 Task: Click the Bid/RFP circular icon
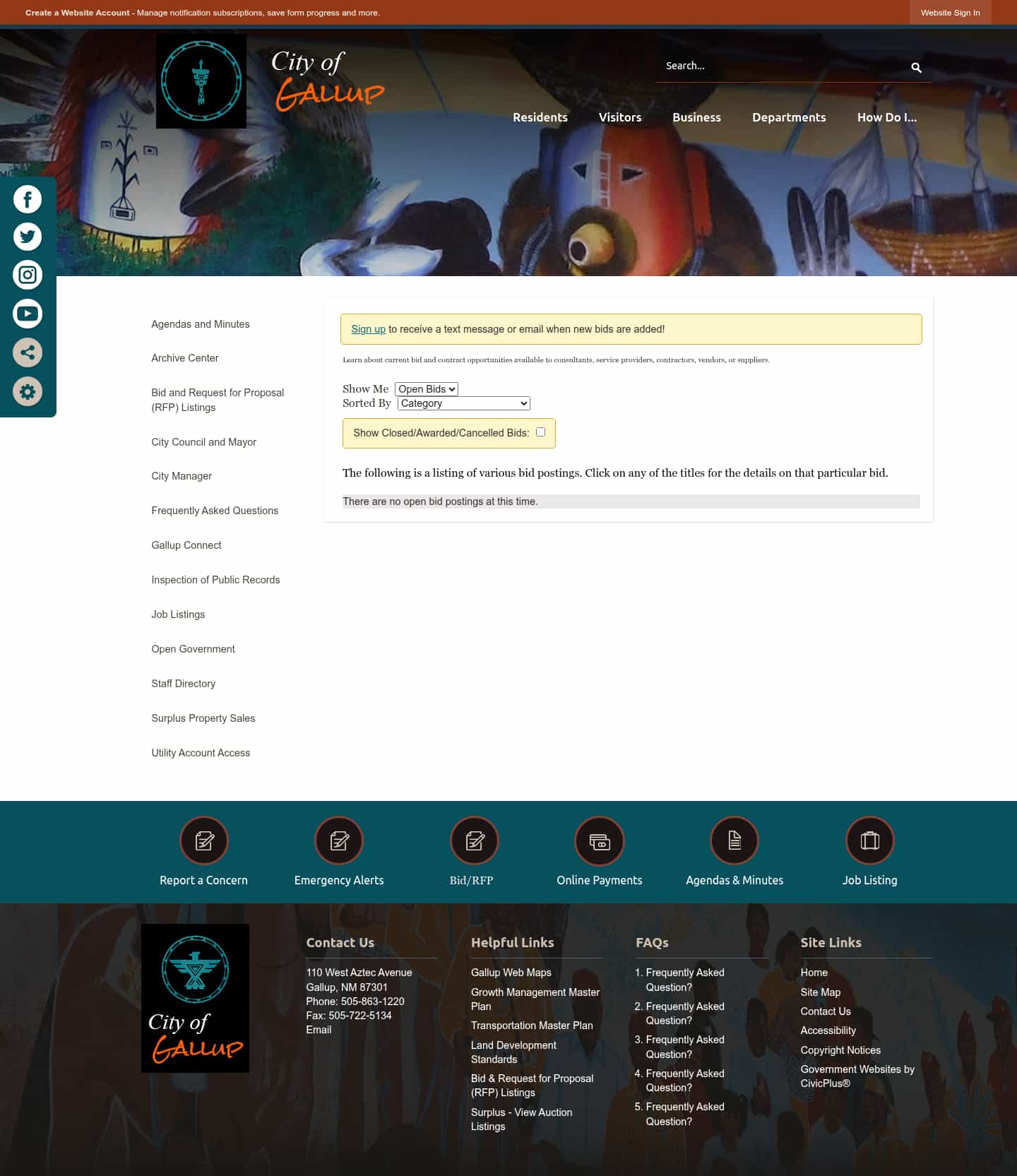pos(475,841)
